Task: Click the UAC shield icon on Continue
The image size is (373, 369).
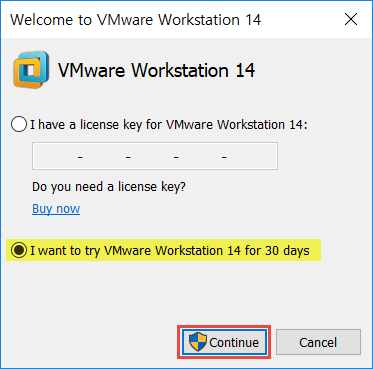Action: click(198, 342)
